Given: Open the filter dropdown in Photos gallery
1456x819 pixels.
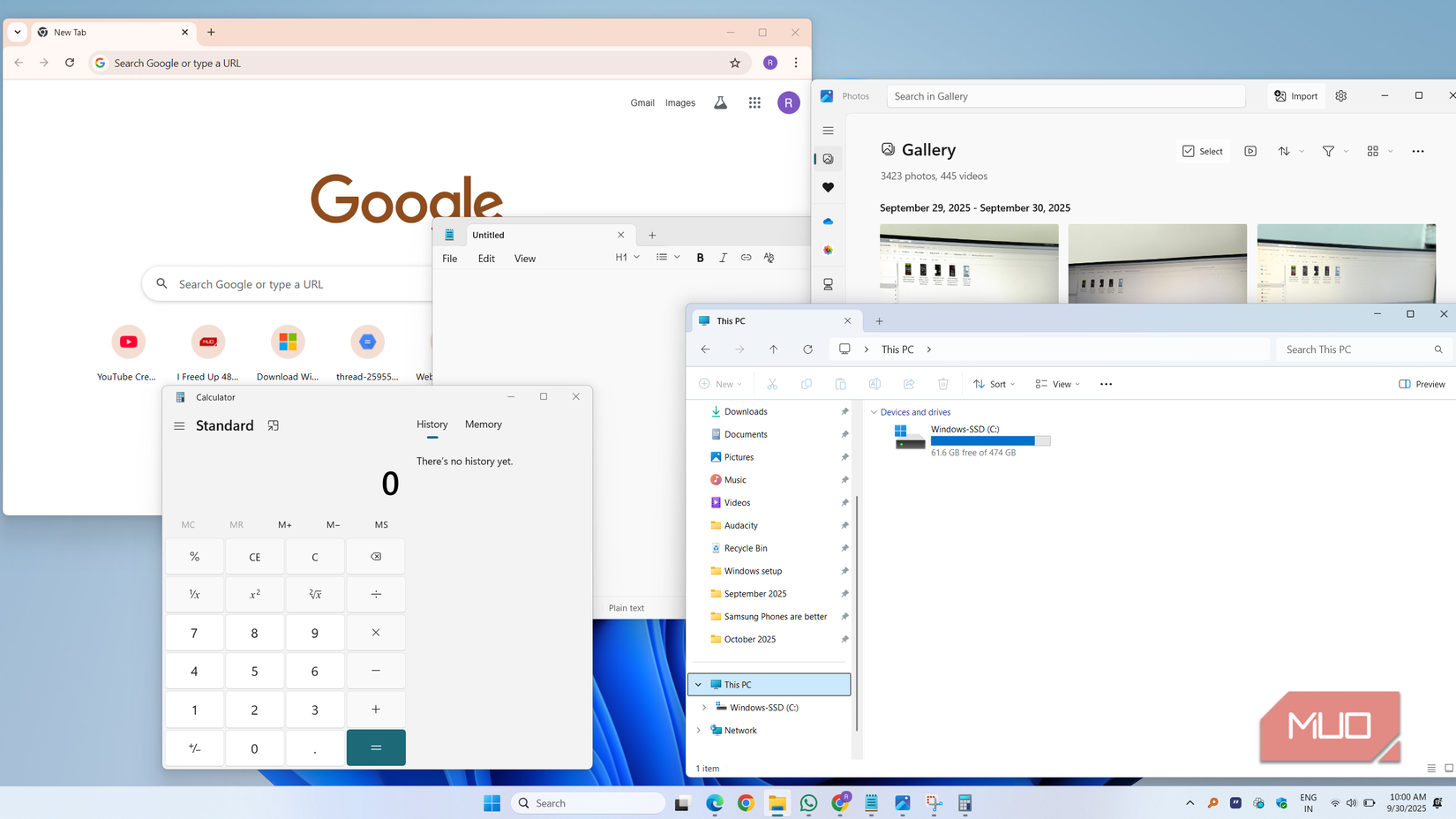Looking at the screenshot, I should tap(1335, 151).
